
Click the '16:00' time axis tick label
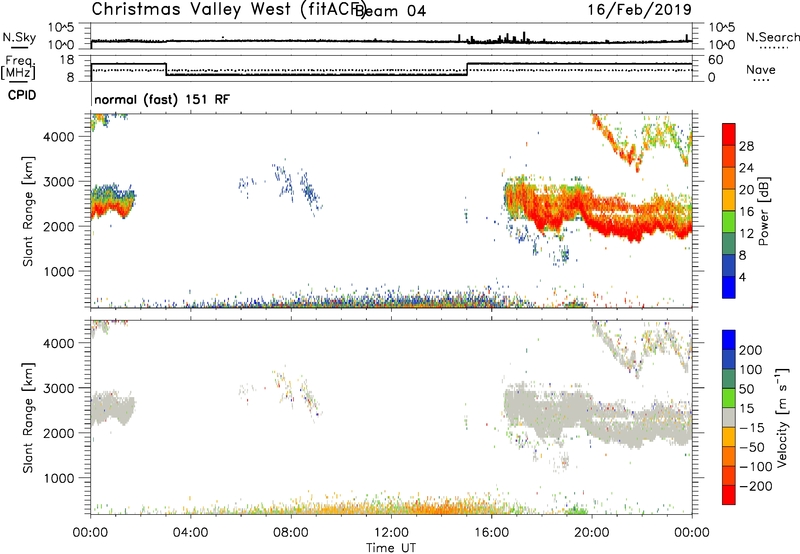coord(491,533)
